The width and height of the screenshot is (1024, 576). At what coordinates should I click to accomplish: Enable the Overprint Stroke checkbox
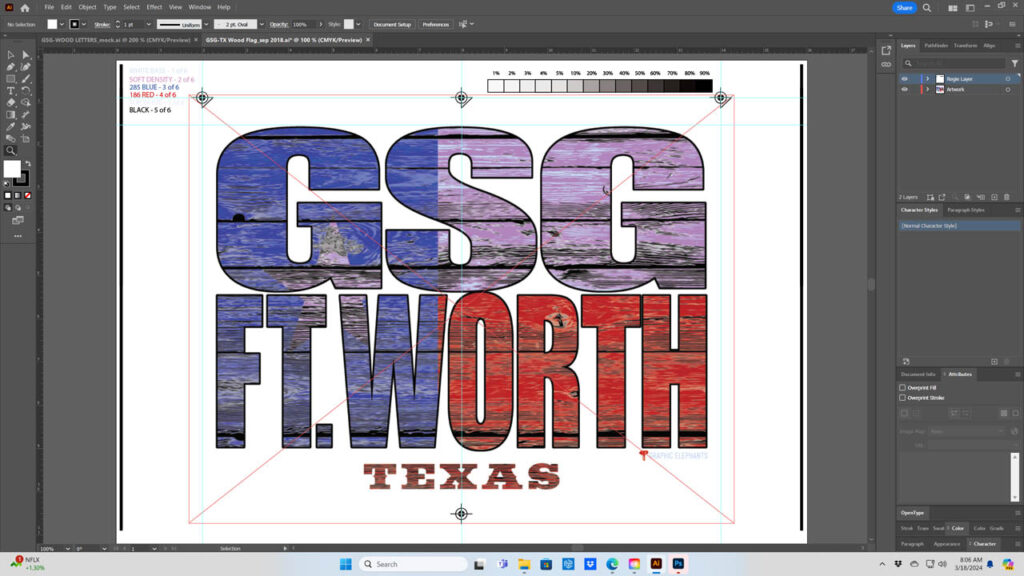903,397
